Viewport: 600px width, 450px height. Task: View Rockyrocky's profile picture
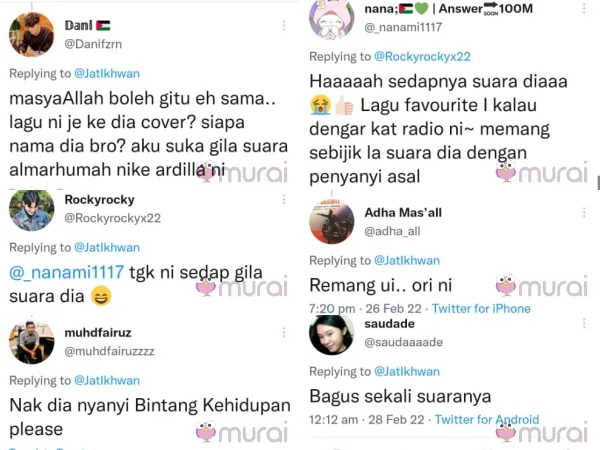tap(32, 209)
